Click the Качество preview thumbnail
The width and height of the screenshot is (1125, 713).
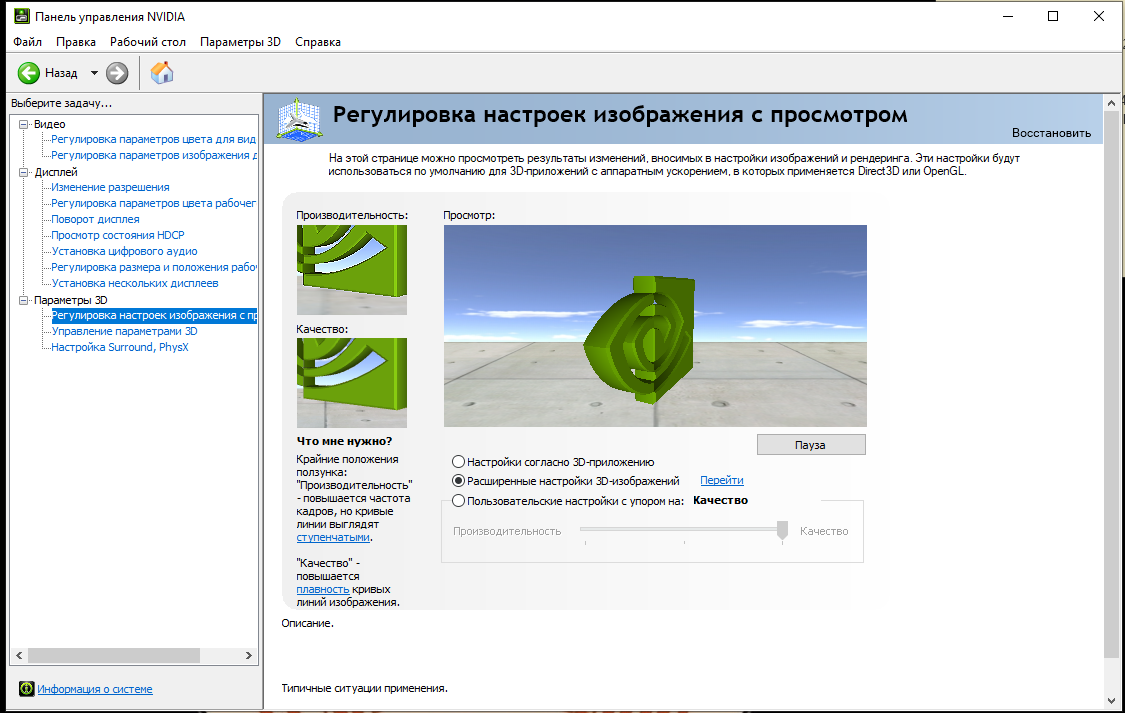point(352,383)
